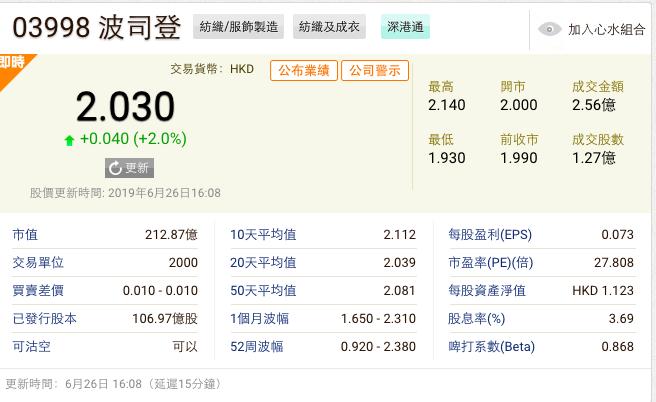Screen dimensions: 656x402
Task: Click the 10天平均值 label
Action: [x=263, y=235]
